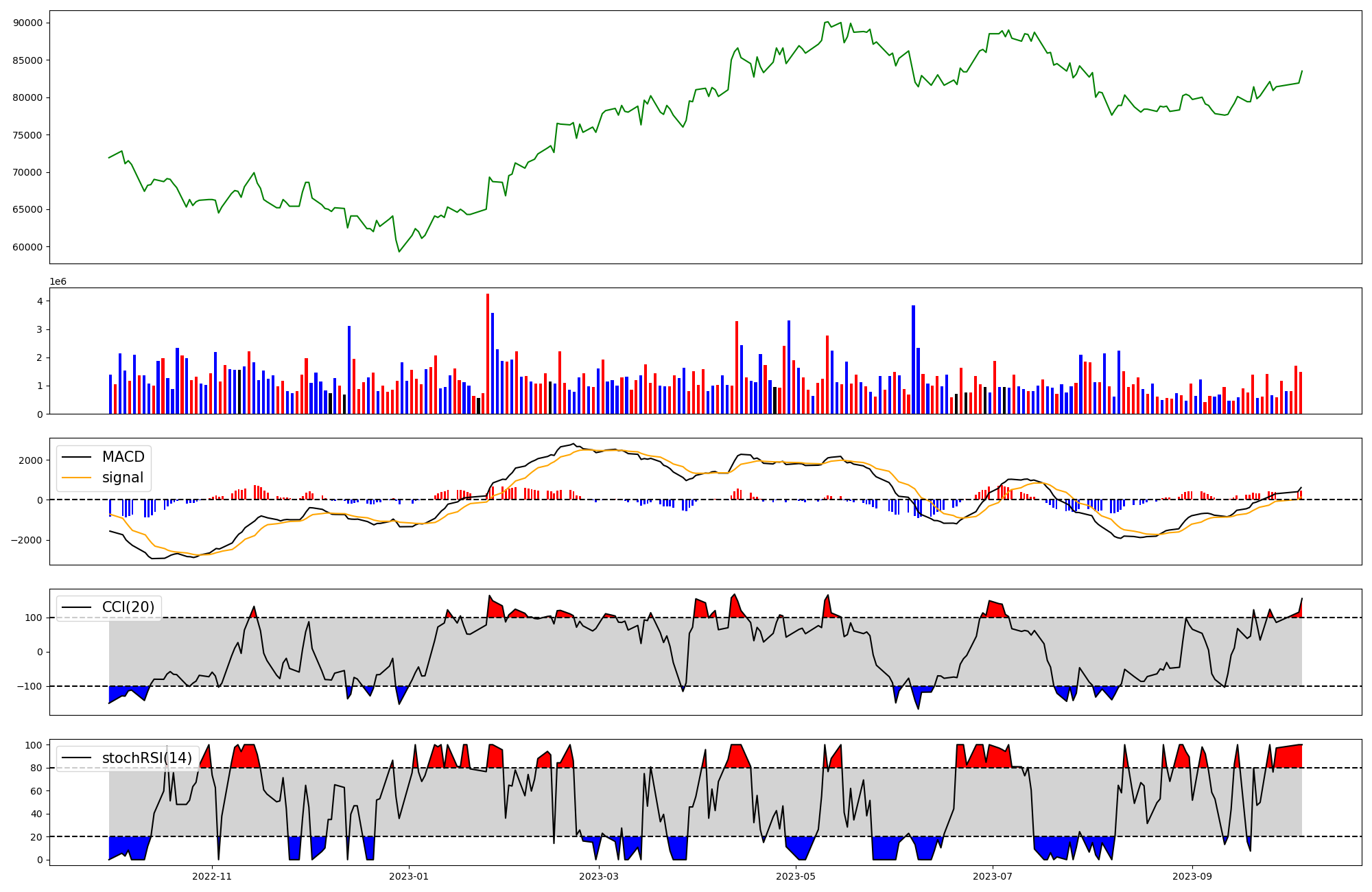Click the 2023-05 date tick label
1372x892 pixels.
796,876
